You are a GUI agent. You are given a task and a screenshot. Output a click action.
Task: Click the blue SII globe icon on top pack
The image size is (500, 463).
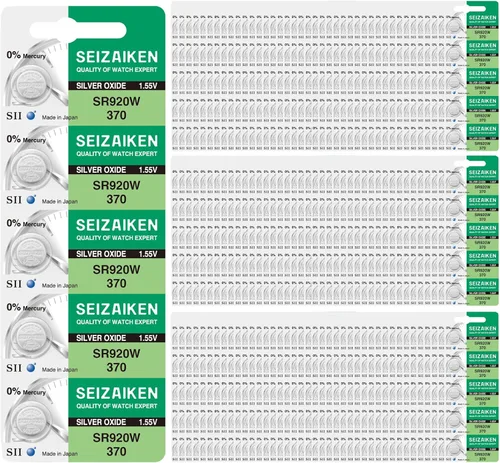(x=31, y=116)
